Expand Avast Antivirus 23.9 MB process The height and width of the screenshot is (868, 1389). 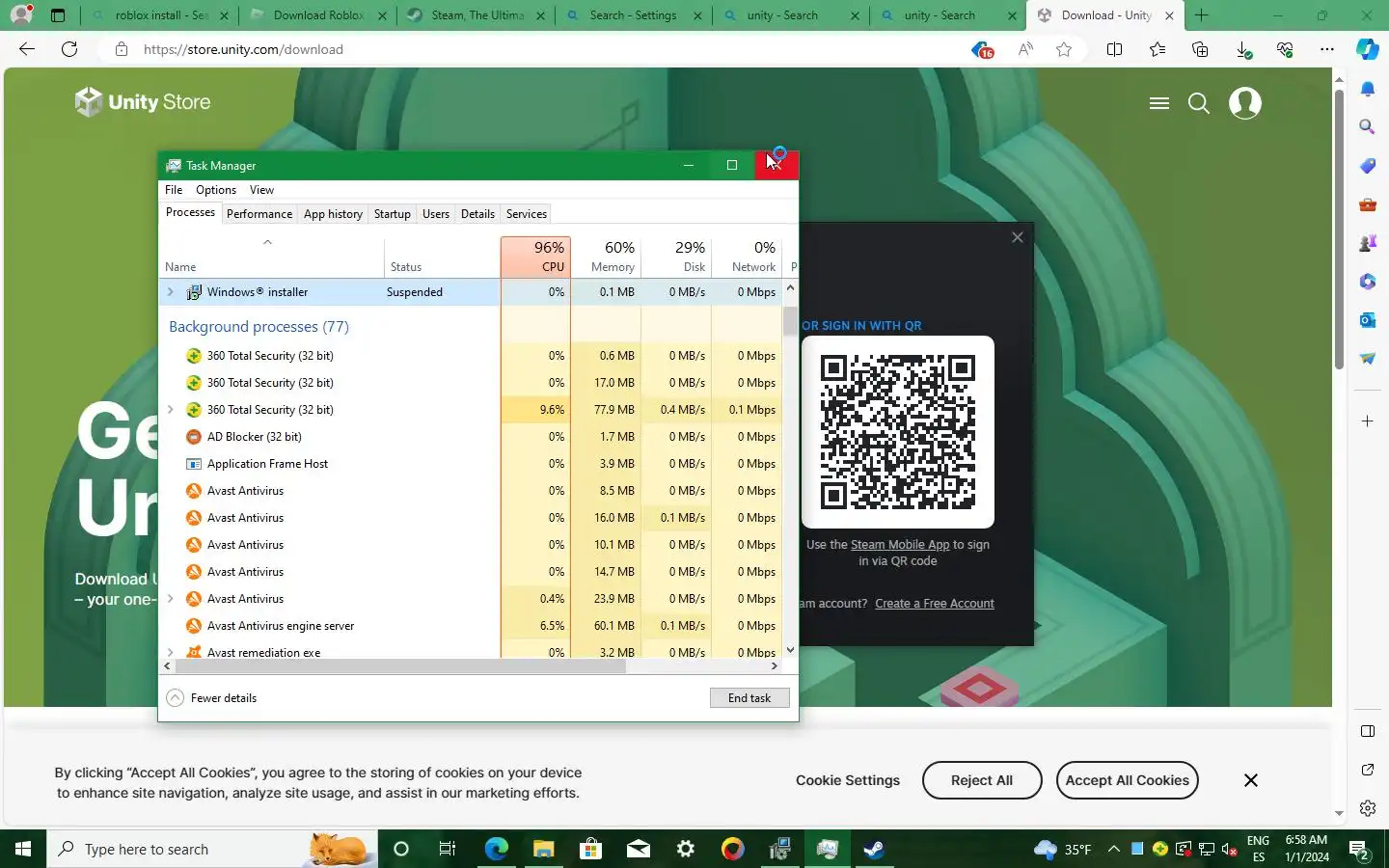[171, 599]
